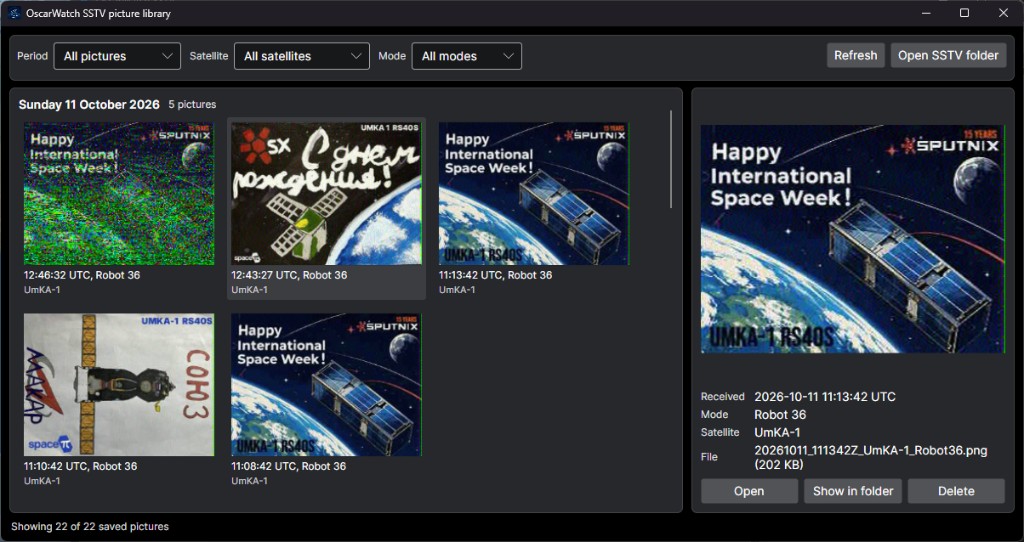The height and width of the screenshot is (542, 1024).
Task: Open the Mode dropdown showing All modes
Action: 466,56
